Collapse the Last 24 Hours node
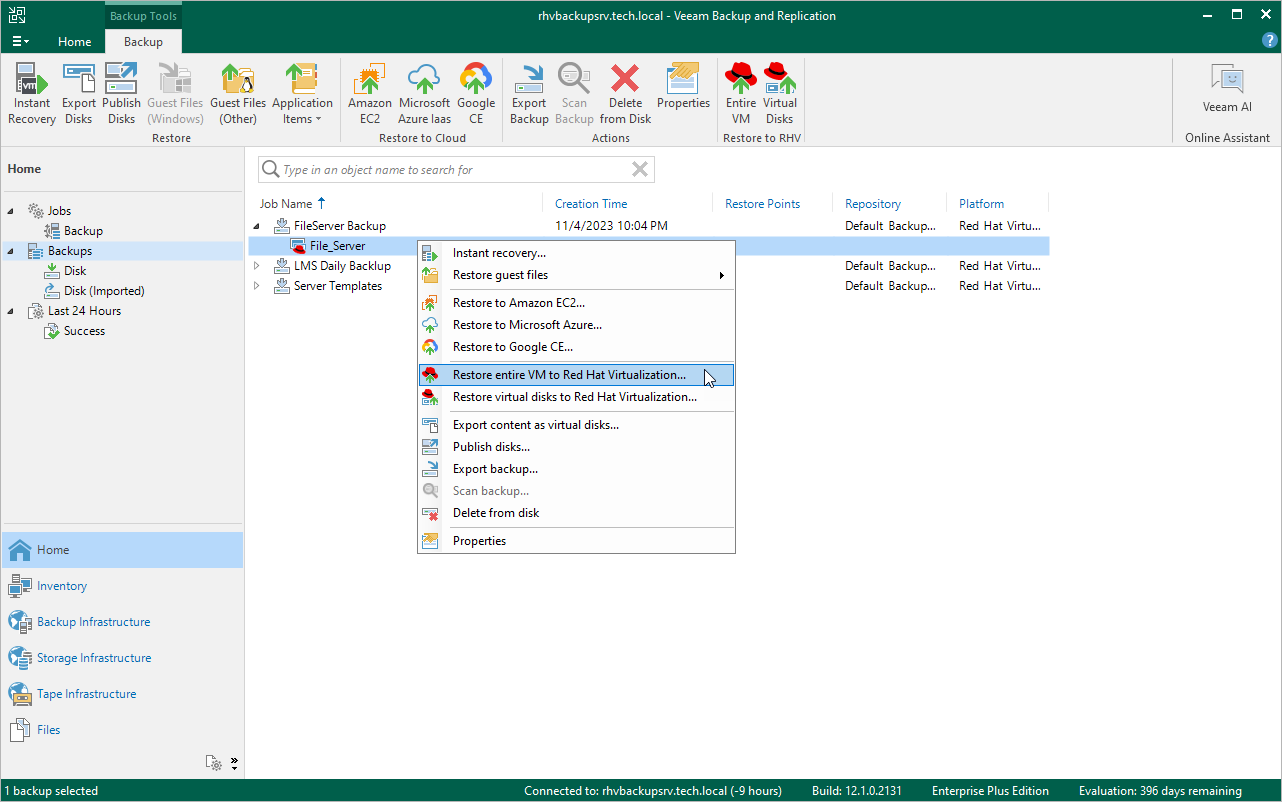The width and height of the screenshot is (1282, 802). tap(11, 311)
